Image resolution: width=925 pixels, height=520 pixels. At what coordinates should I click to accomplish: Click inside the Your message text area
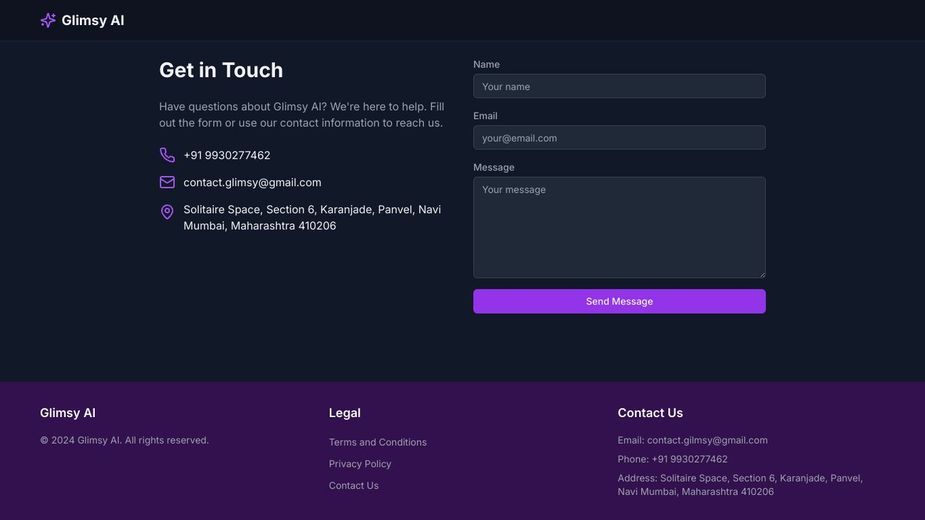(x=619, y=227)
